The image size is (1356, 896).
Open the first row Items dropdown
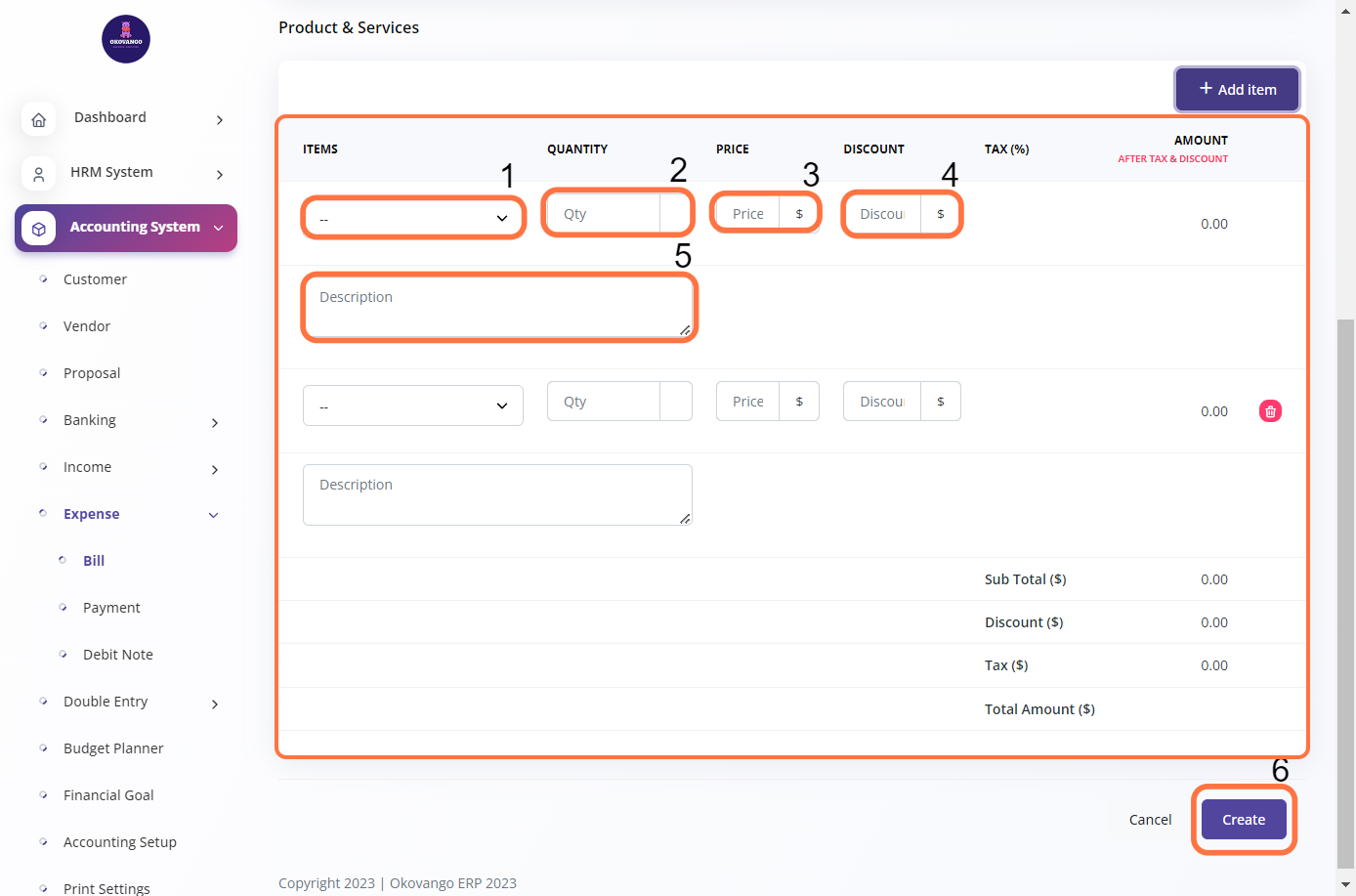(412, 218)
